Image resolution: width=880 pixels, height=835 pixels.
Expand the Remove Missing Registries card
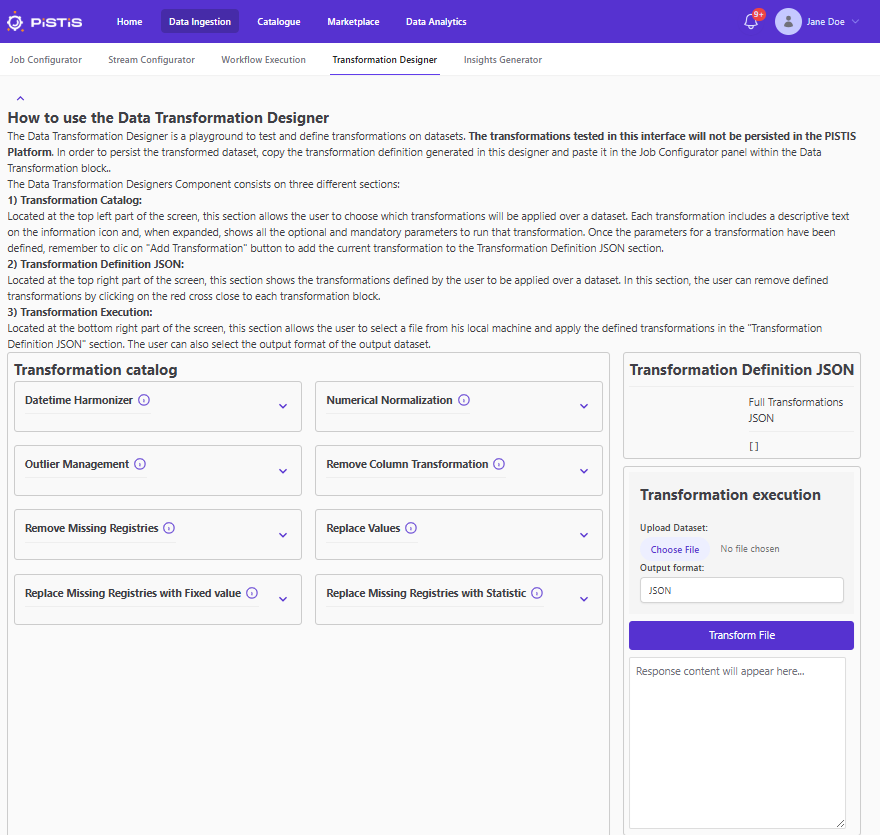(283, 535)
